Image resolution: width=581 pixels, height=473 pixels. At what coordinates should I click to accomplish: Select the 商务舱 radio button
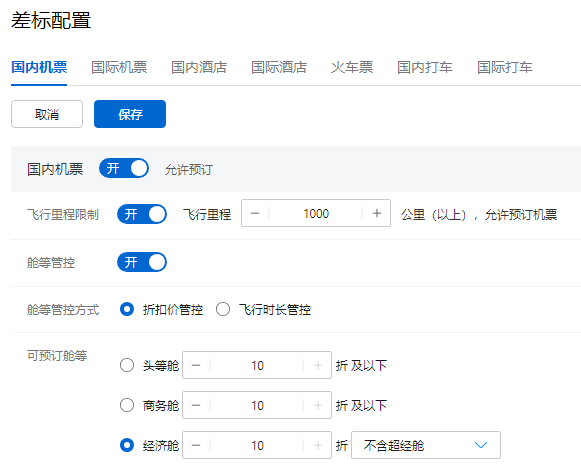pyautogui.click(x=127, y=405)
